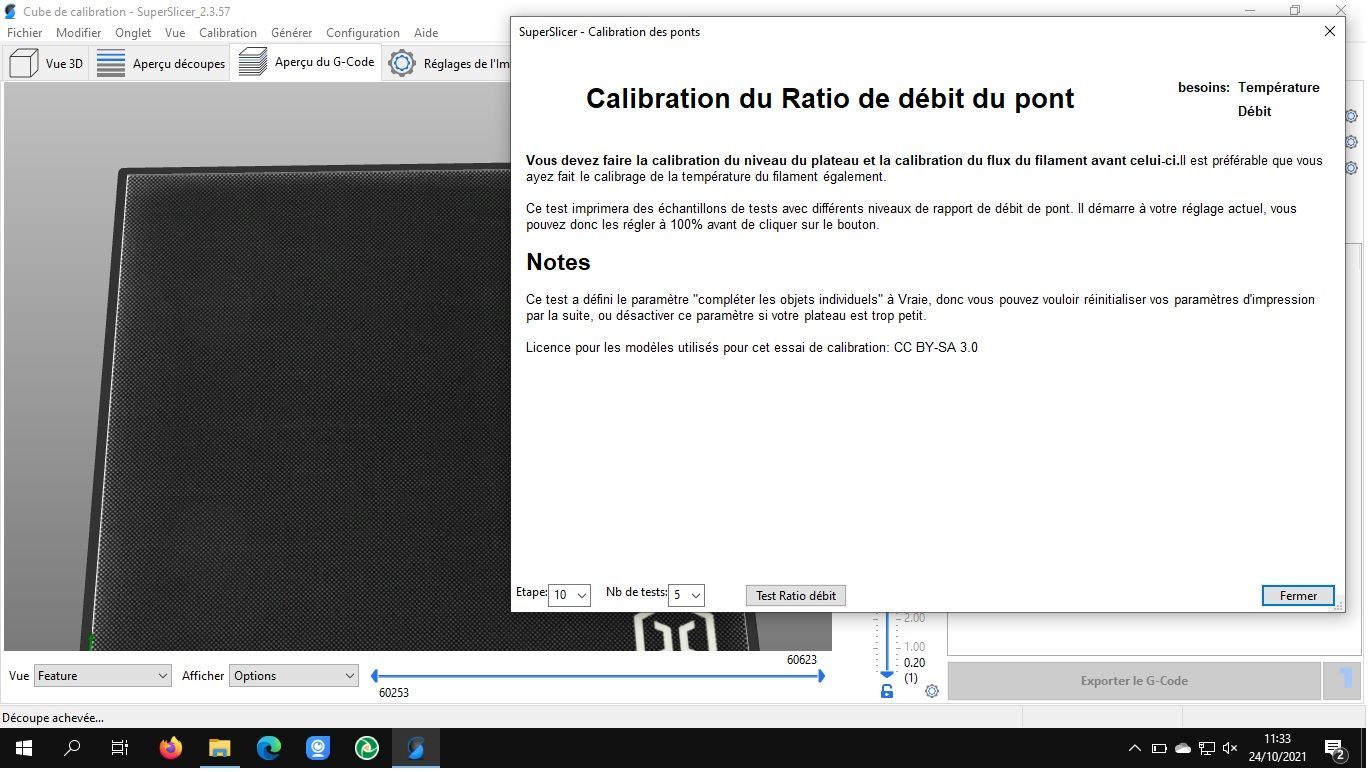Open the Onglet menu
The height and width of the screenshot is (772, 1368).
133,32
